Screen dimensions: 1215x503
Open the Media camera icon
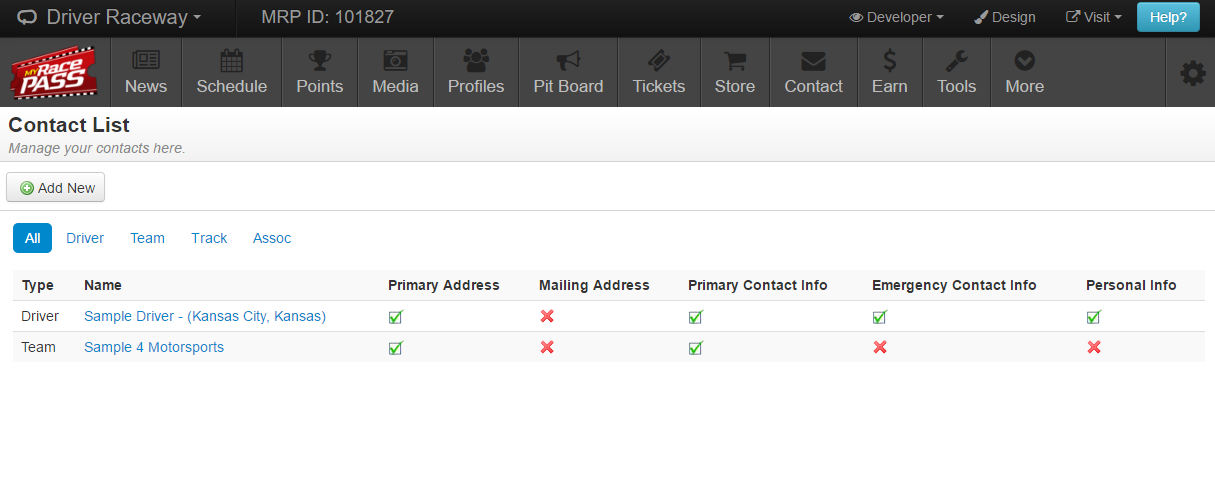click(395, 60)
